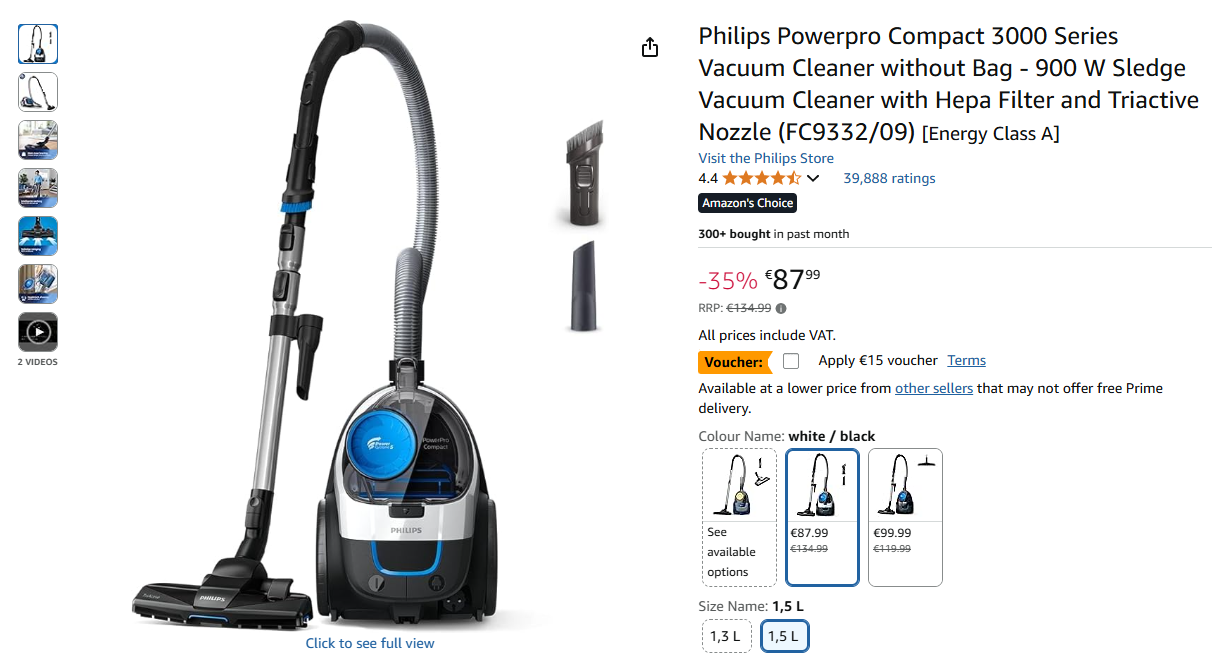View the fifth gallery thumbnail with blue nozzle

tap(38, 236)
